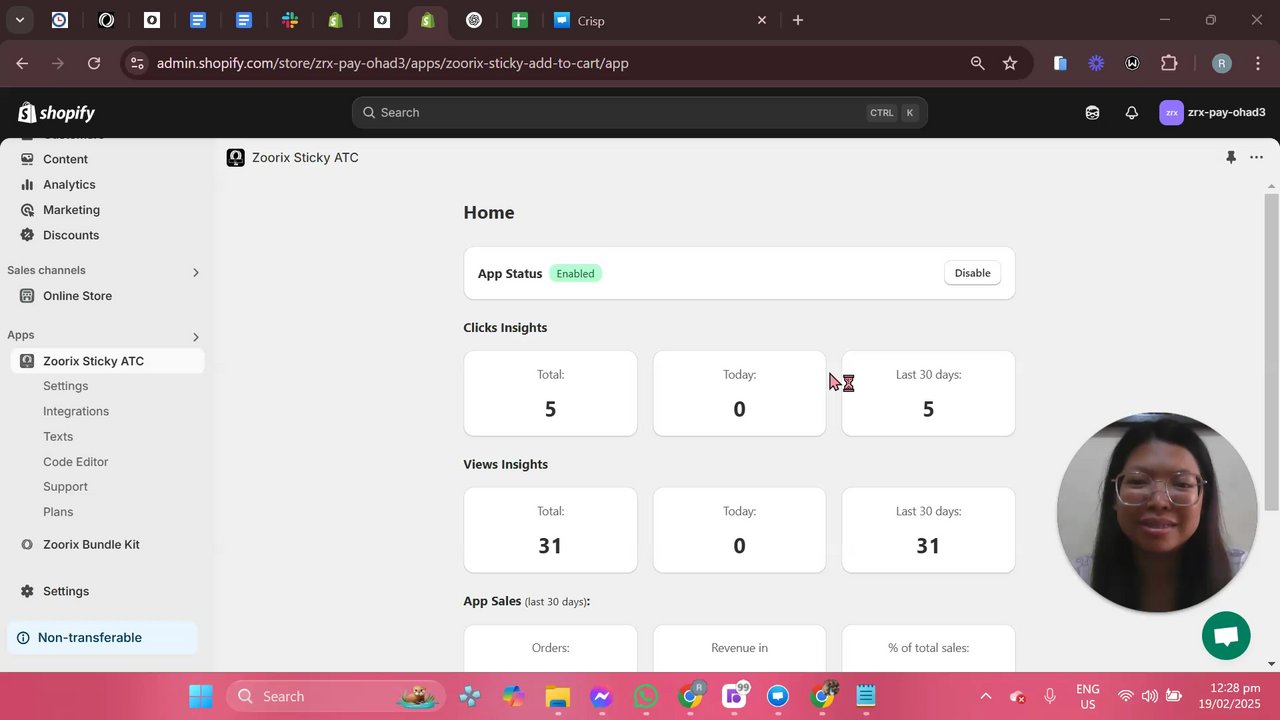Click the zoom magnifier icon in address bar
The height and width of the screenshot is (720, 1280).
tap(977, 63)
